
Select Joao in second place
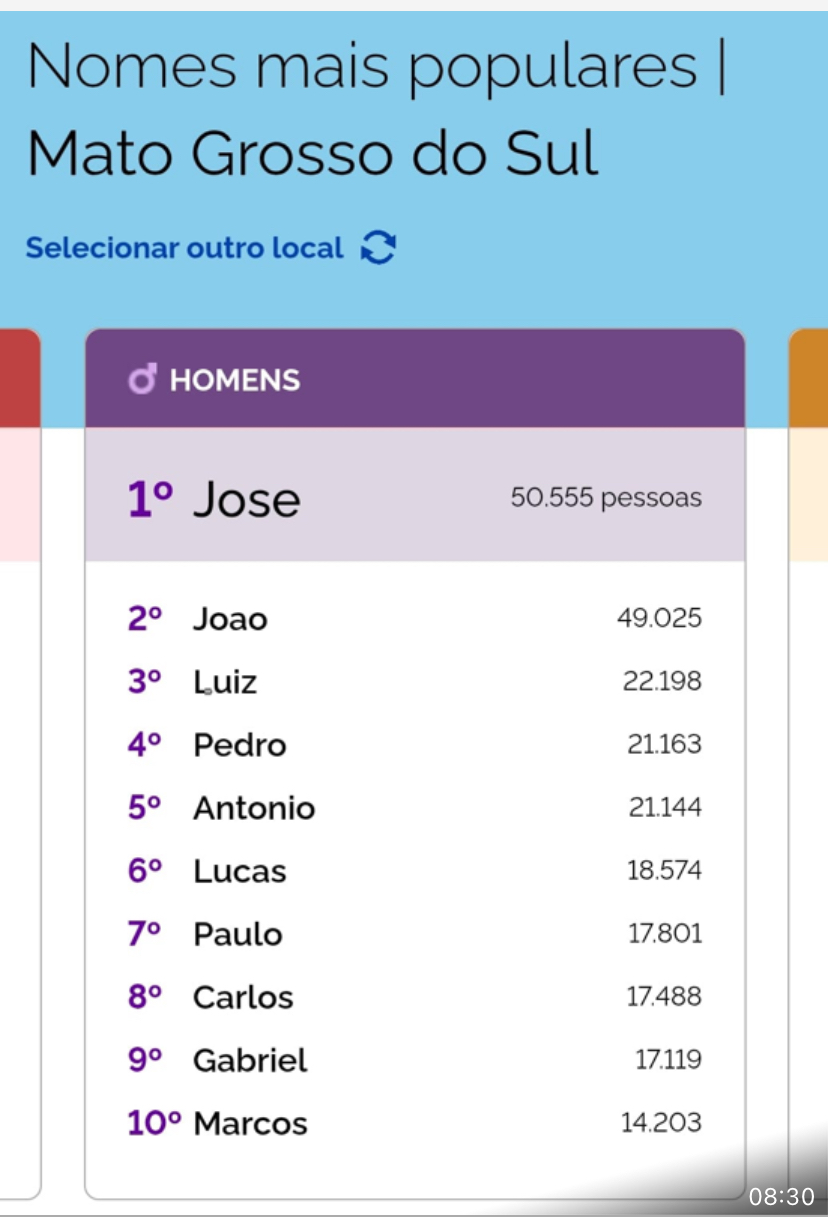pyautogui.click(x=230, y=619)
